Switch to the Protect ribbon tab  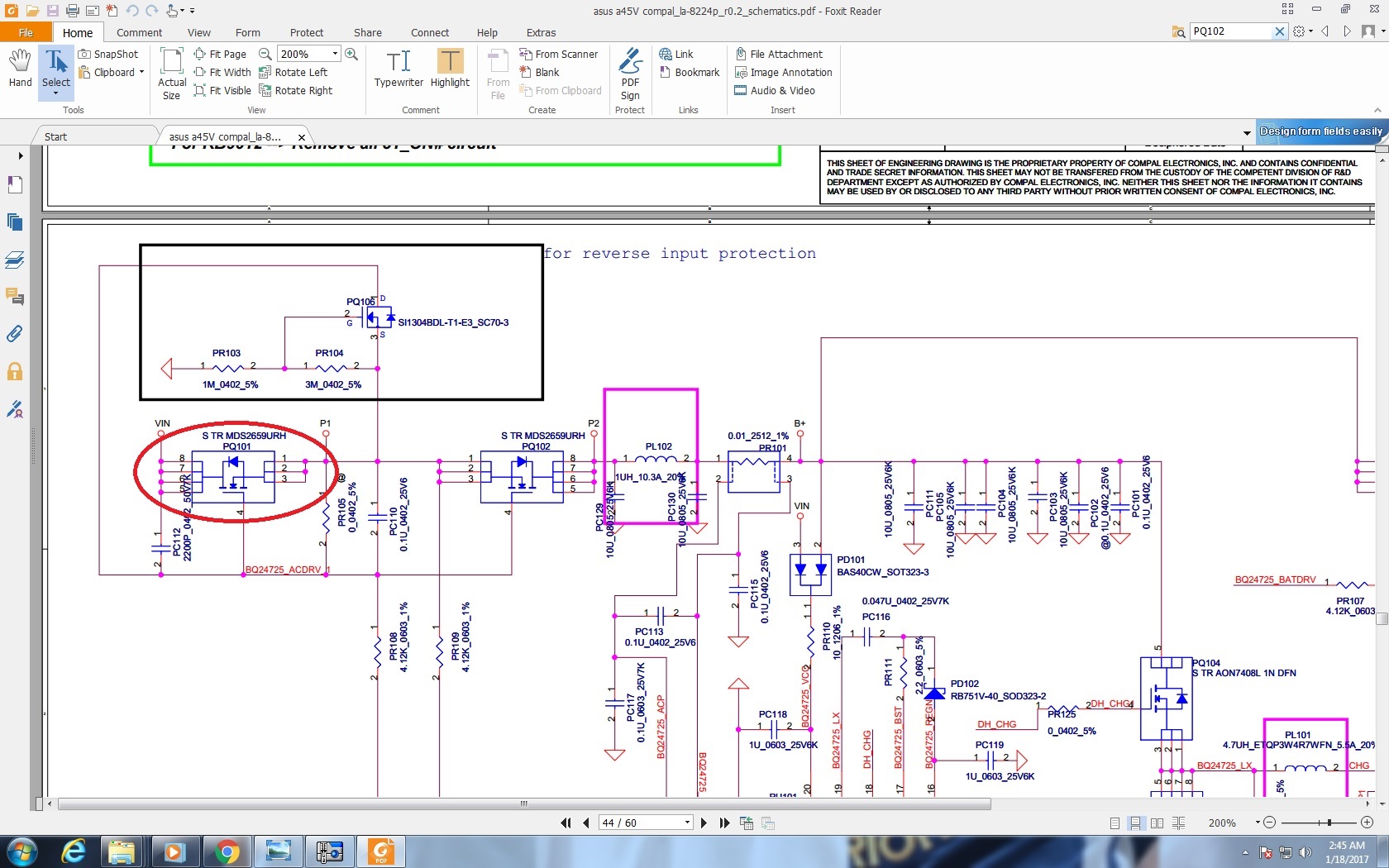(306, 33)
